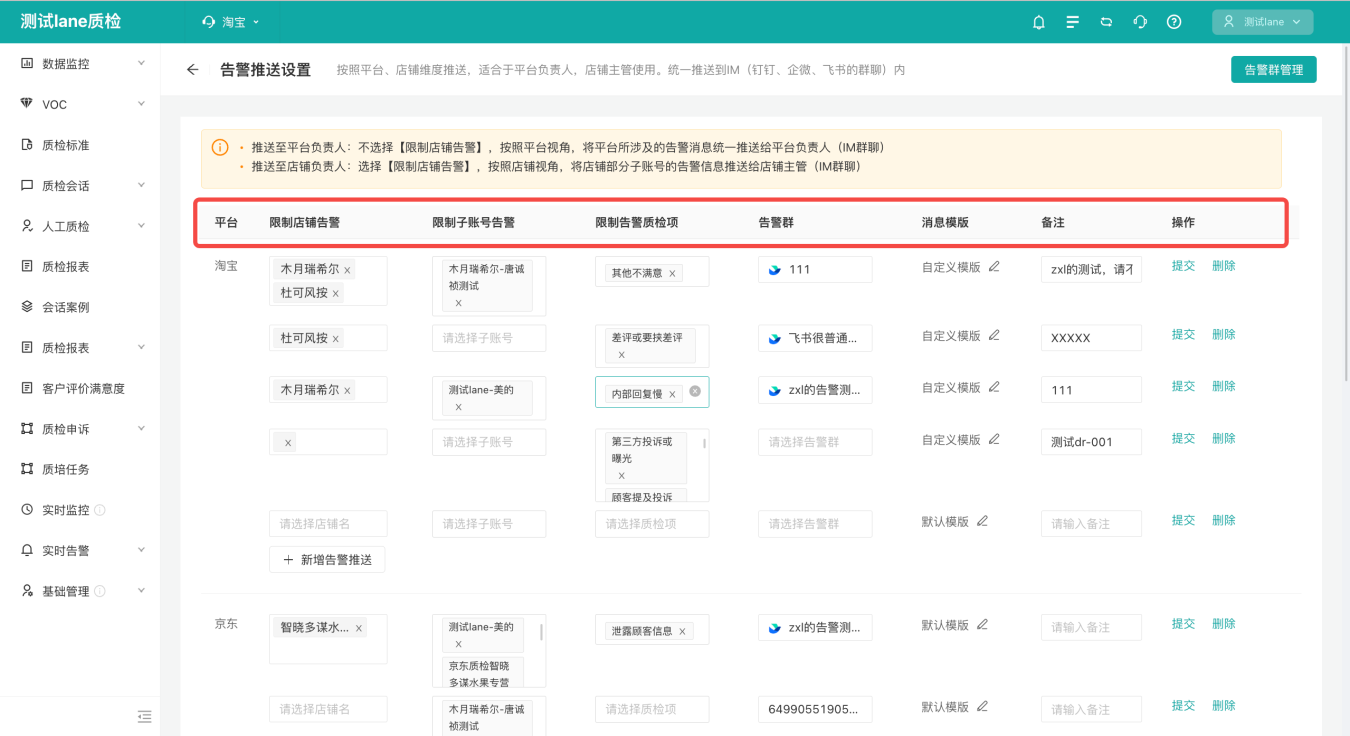Edit message template in the zxl的测试 remark row
Image resolution: width=1350 pixels, height=736 pixels.
click(994, 267)
